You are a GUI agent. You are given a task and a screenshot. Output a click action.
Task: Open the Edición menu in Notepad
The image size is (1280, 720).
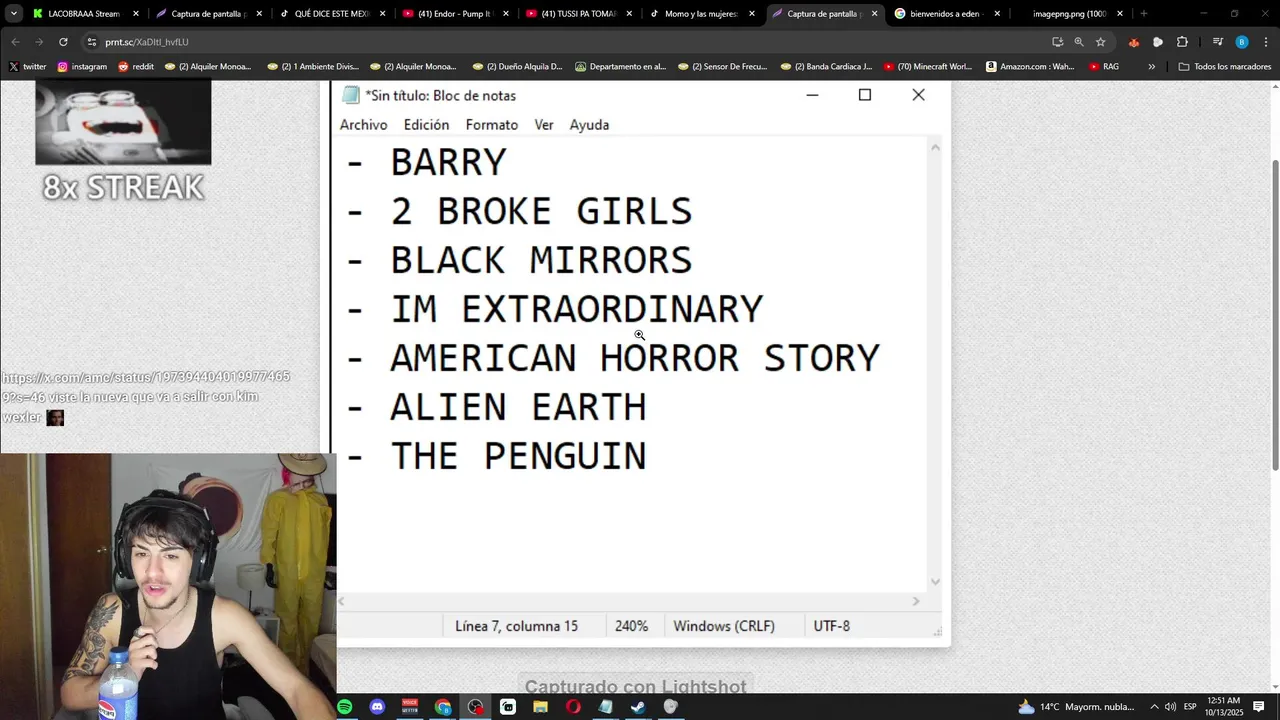click(426, 125)
